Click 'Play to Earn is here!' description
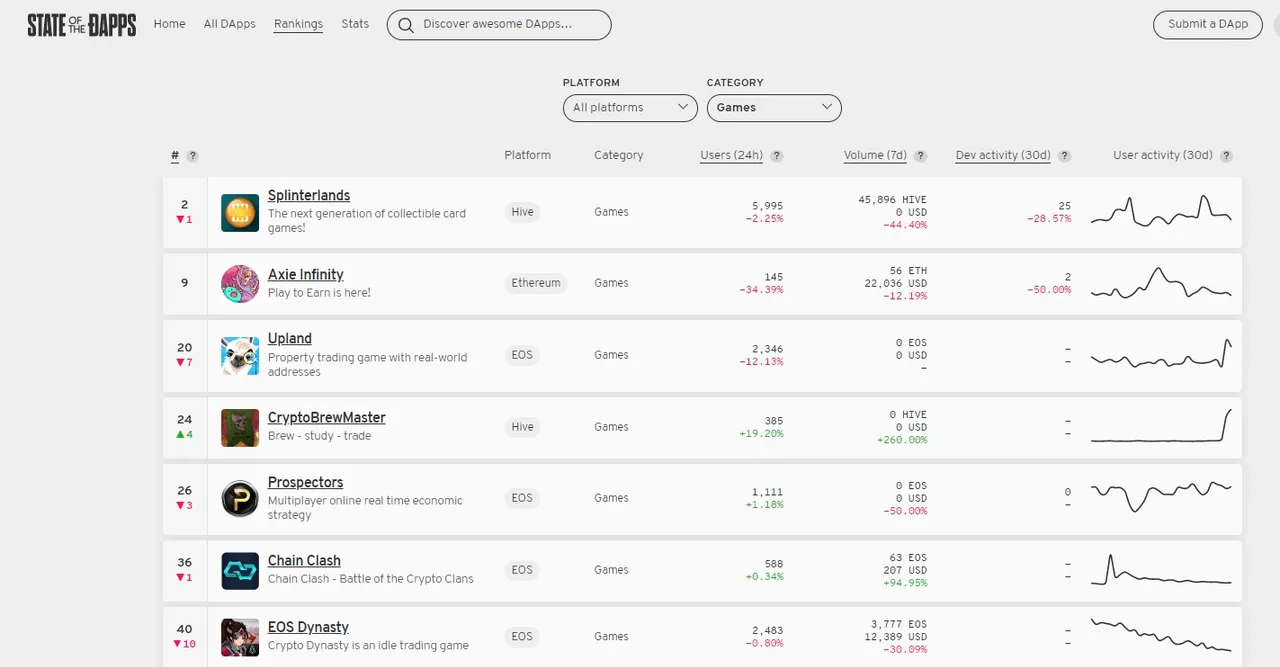 pos(319,293)
